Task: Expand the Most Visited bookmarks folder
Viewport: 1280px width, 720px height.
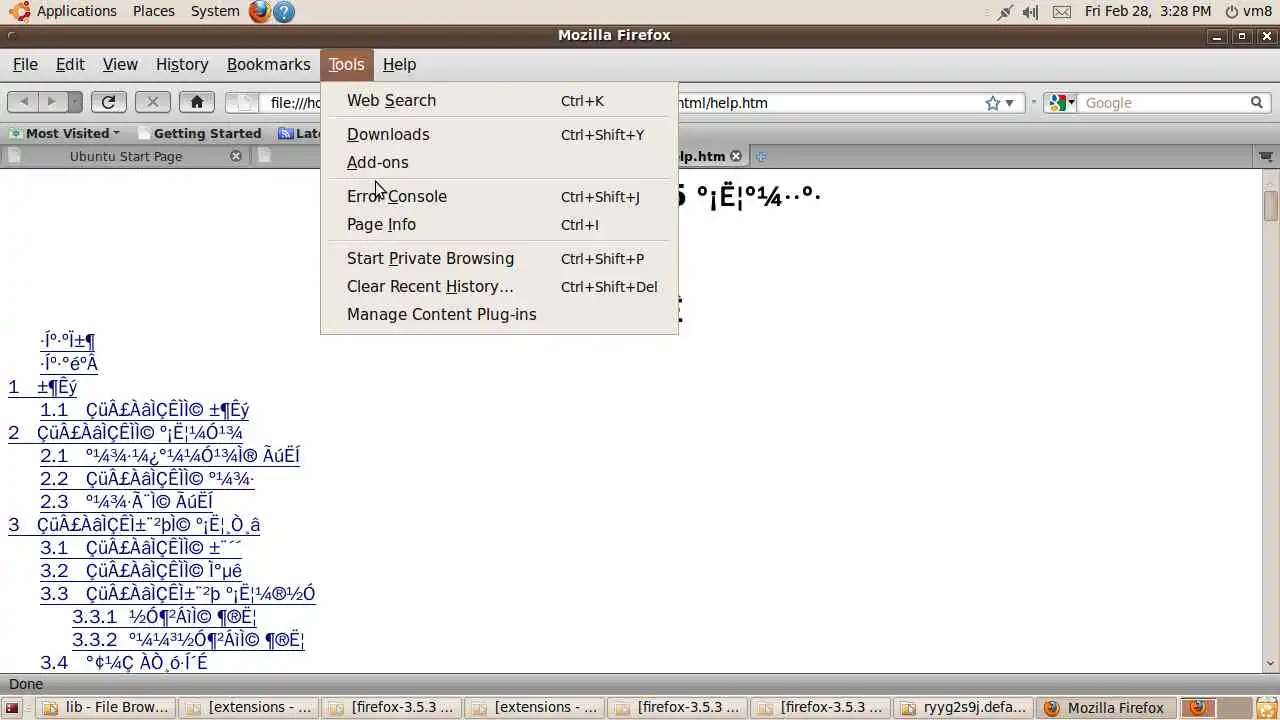Action: pos(64,133)
